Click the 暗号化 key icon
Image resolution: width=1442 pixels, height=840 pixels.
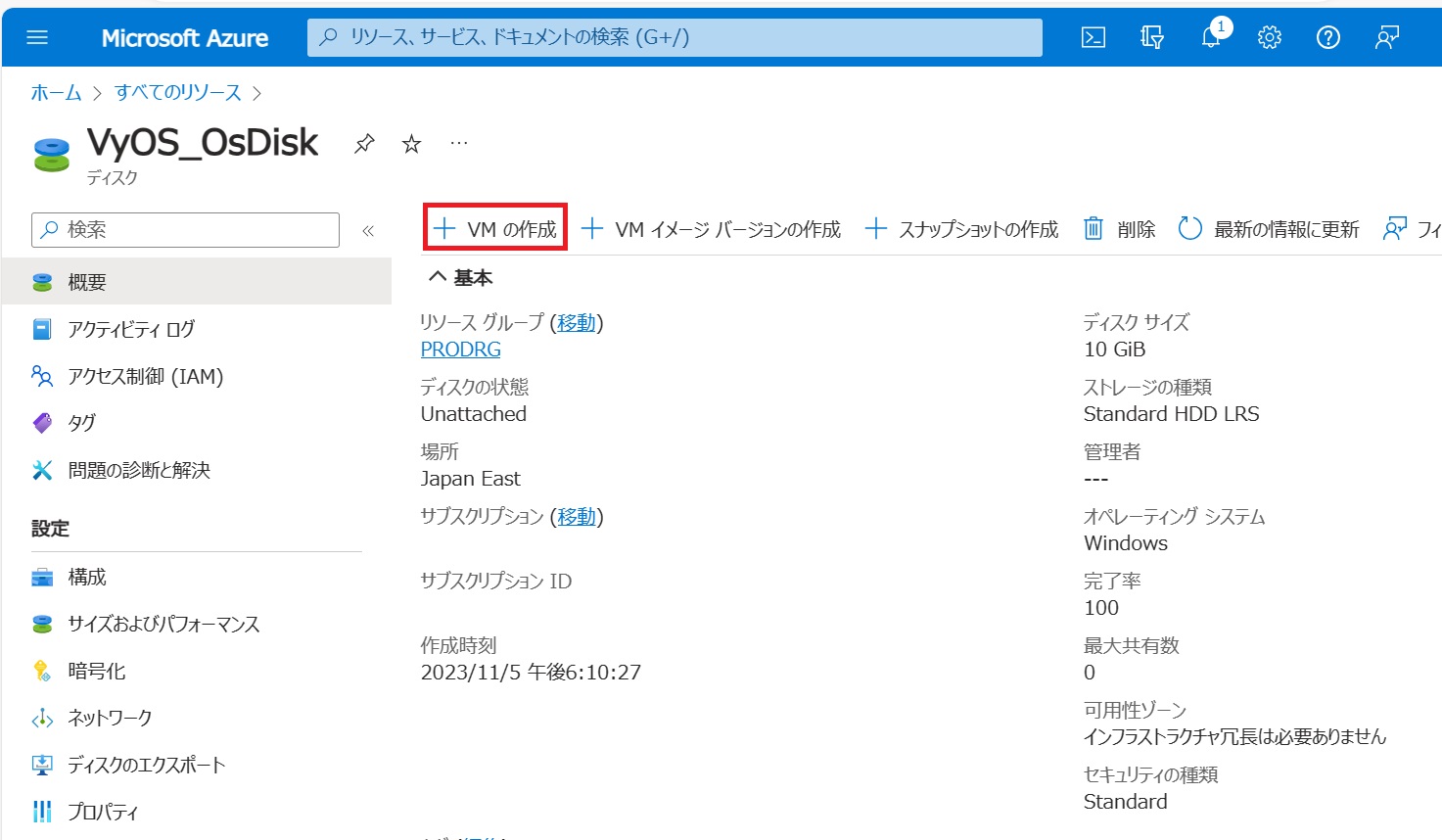click(42, 671)
